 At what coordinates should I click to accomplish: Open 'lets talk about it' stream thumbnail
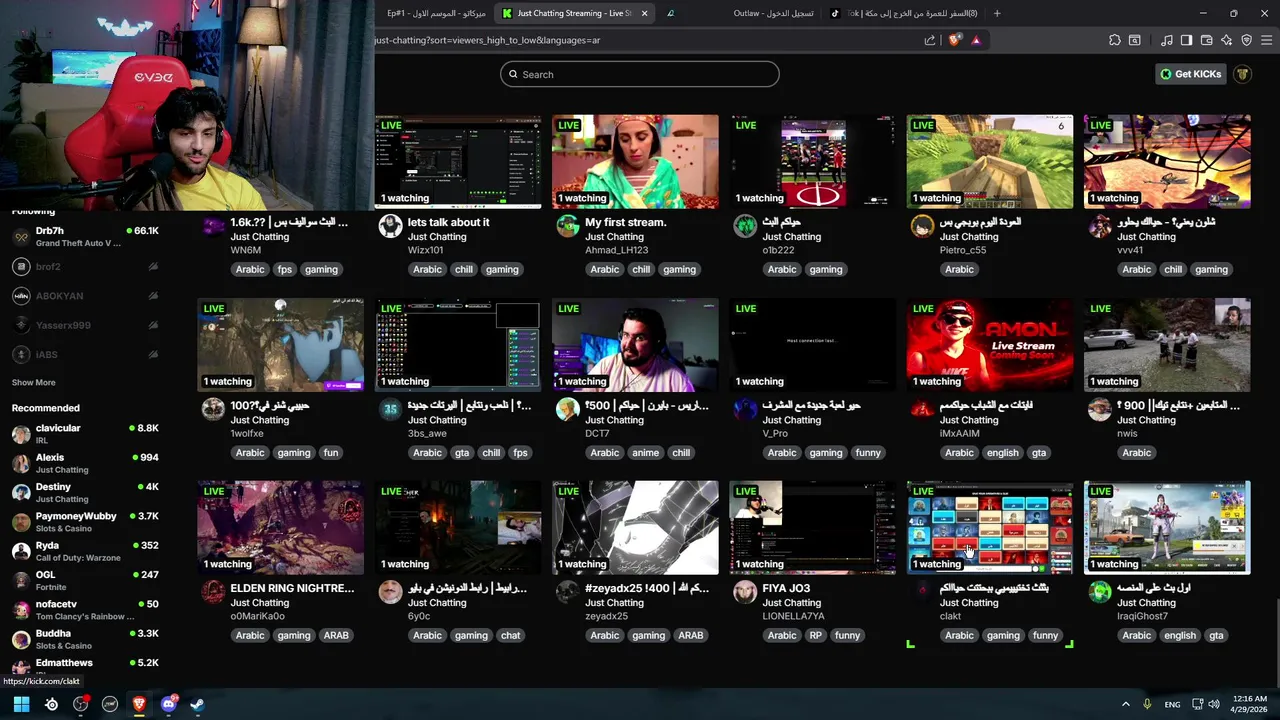pos(458,162)
